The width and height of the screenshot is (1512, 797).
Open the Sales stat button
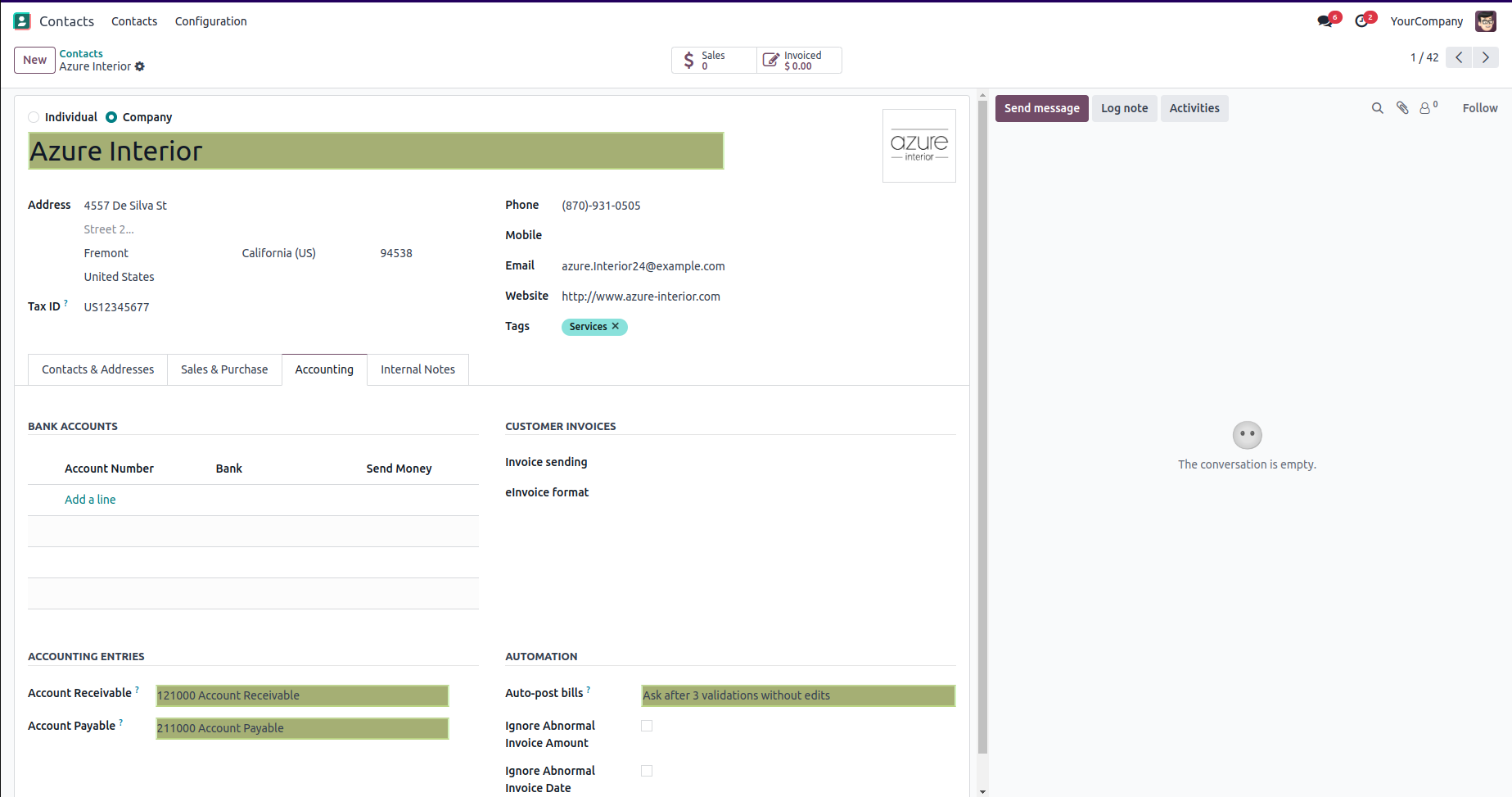(714, 60)
